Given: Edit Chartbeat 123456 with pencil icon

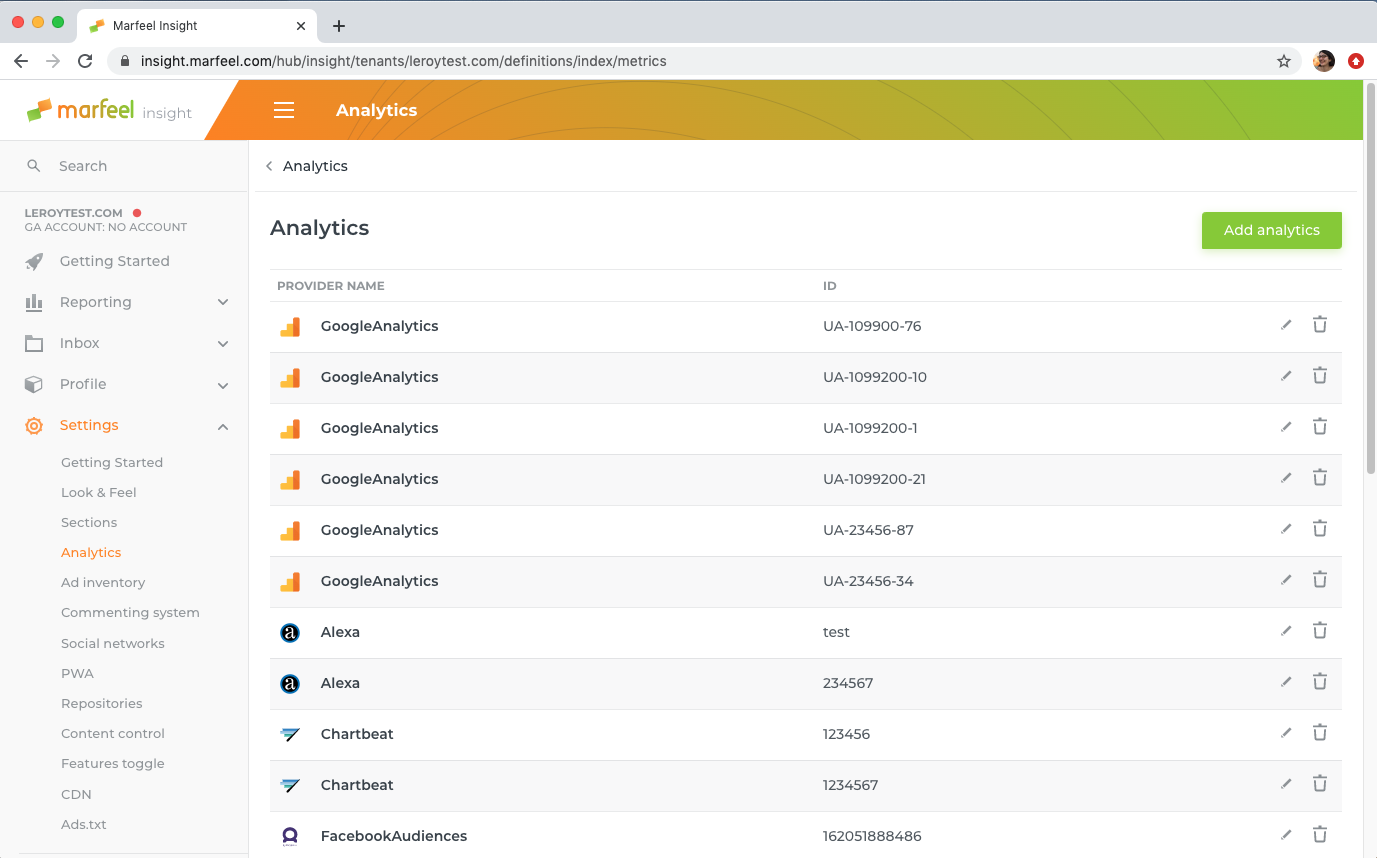Looking at the screenshot, I should coord(1286,733).
